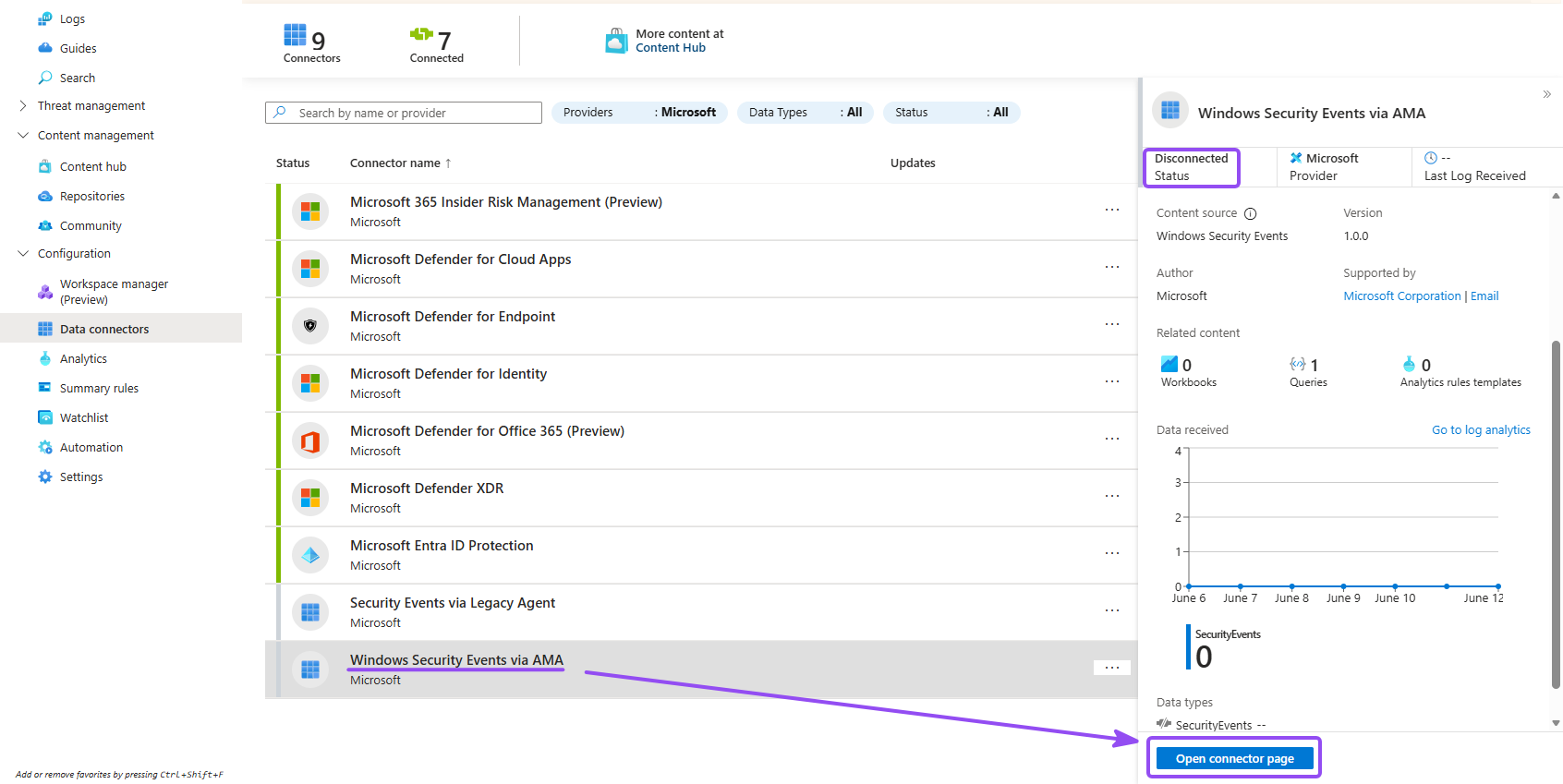Follow the Content Hub link

tap(671, 48)
